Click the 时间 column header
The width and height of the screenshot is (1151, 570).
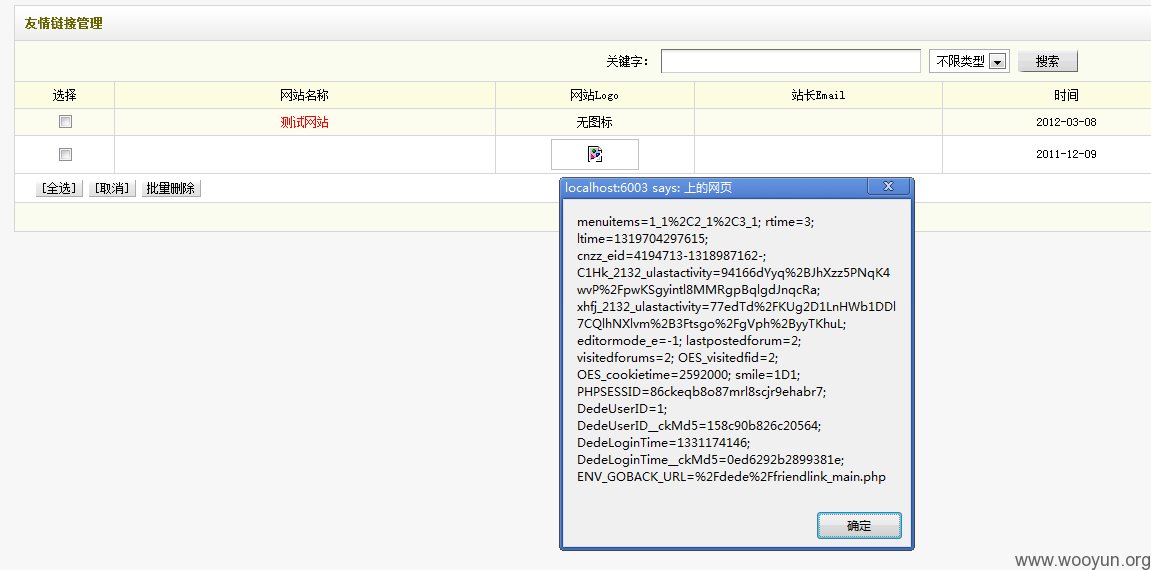pyautogui.click(x=1066, y=95)
